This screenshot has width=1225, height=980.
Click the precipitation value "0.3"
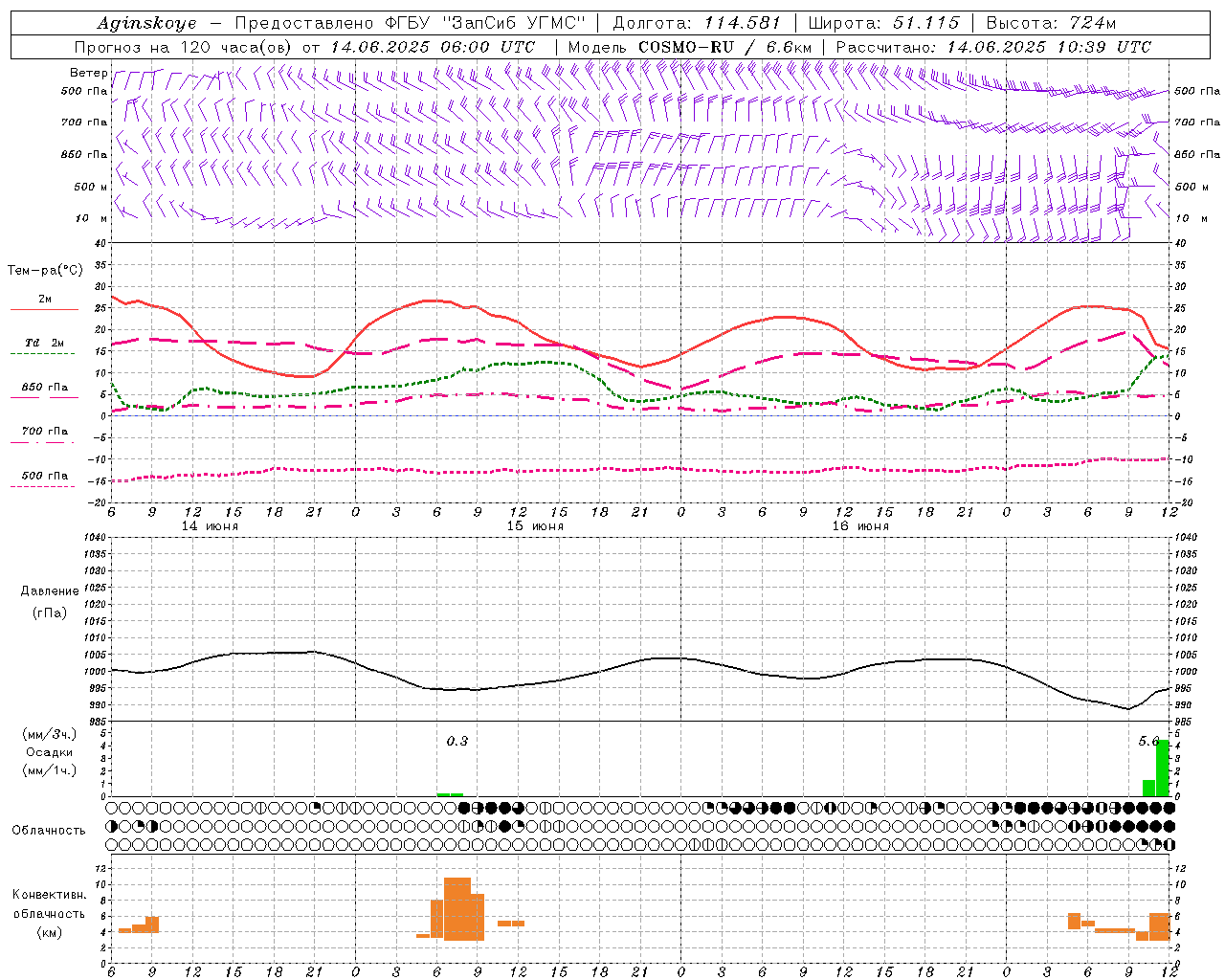(x=457, y=741)
